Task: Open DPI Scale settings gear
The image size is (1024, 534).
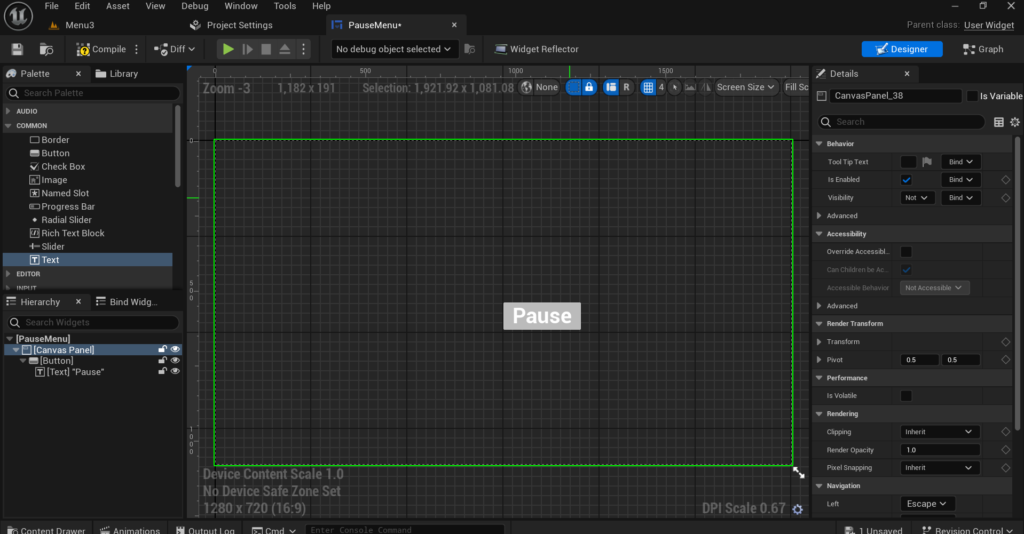Action: tap(797, 509)
